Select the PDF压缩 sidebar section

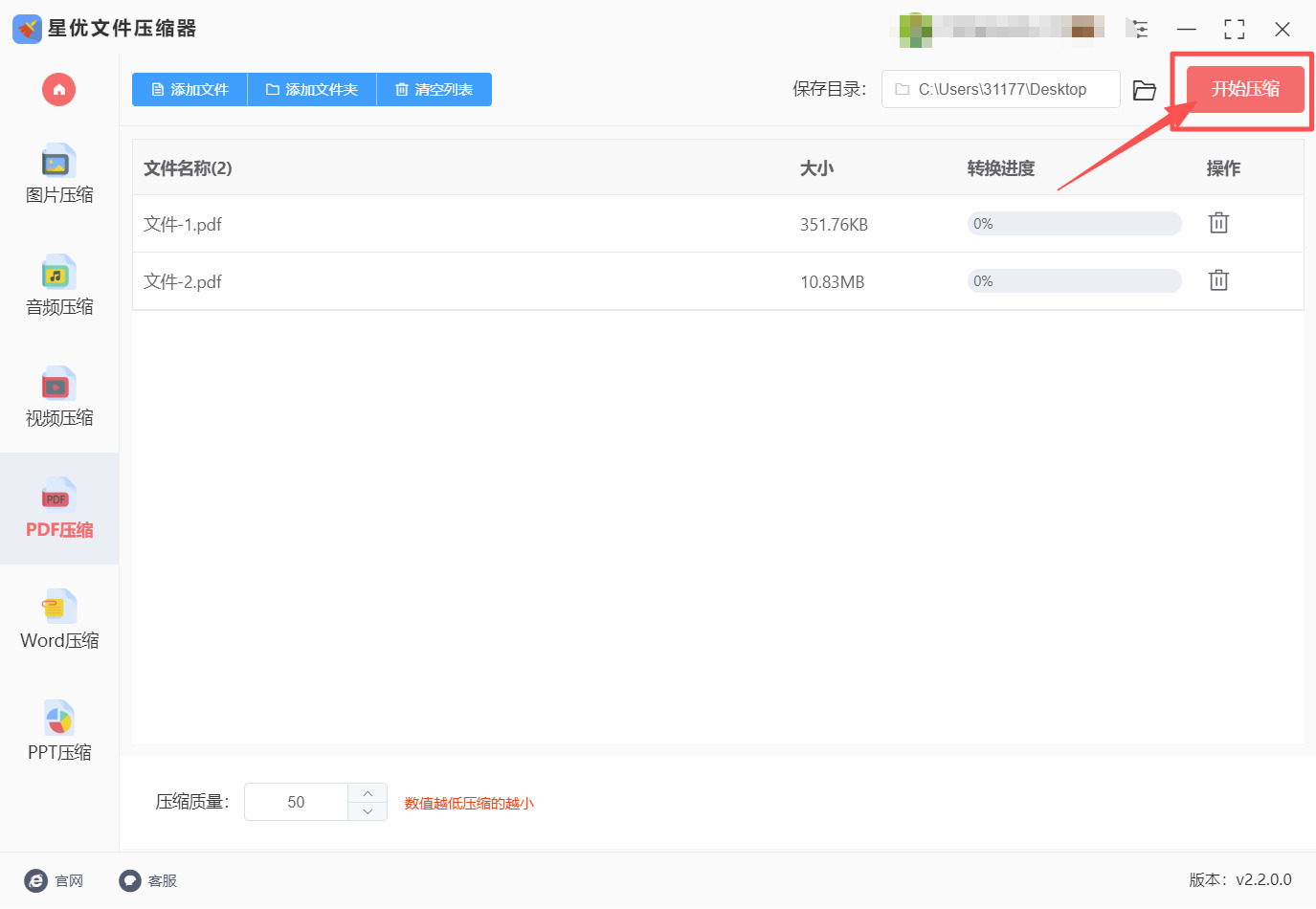[x=59, y=508]
